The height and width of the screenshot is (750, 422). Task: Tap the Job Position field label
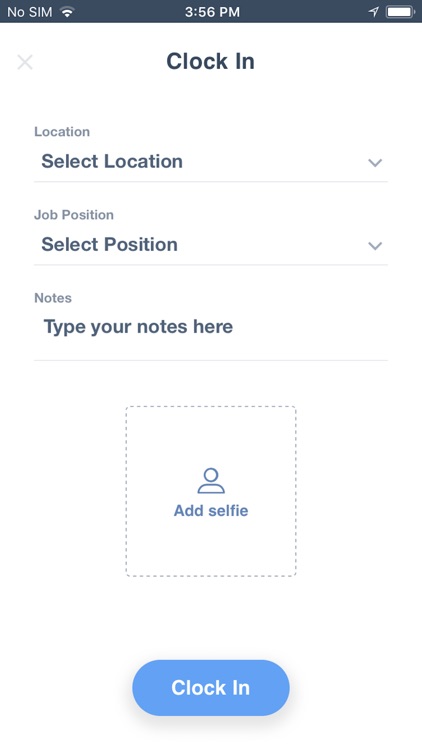pyautogui.click(x=74, y=215)
